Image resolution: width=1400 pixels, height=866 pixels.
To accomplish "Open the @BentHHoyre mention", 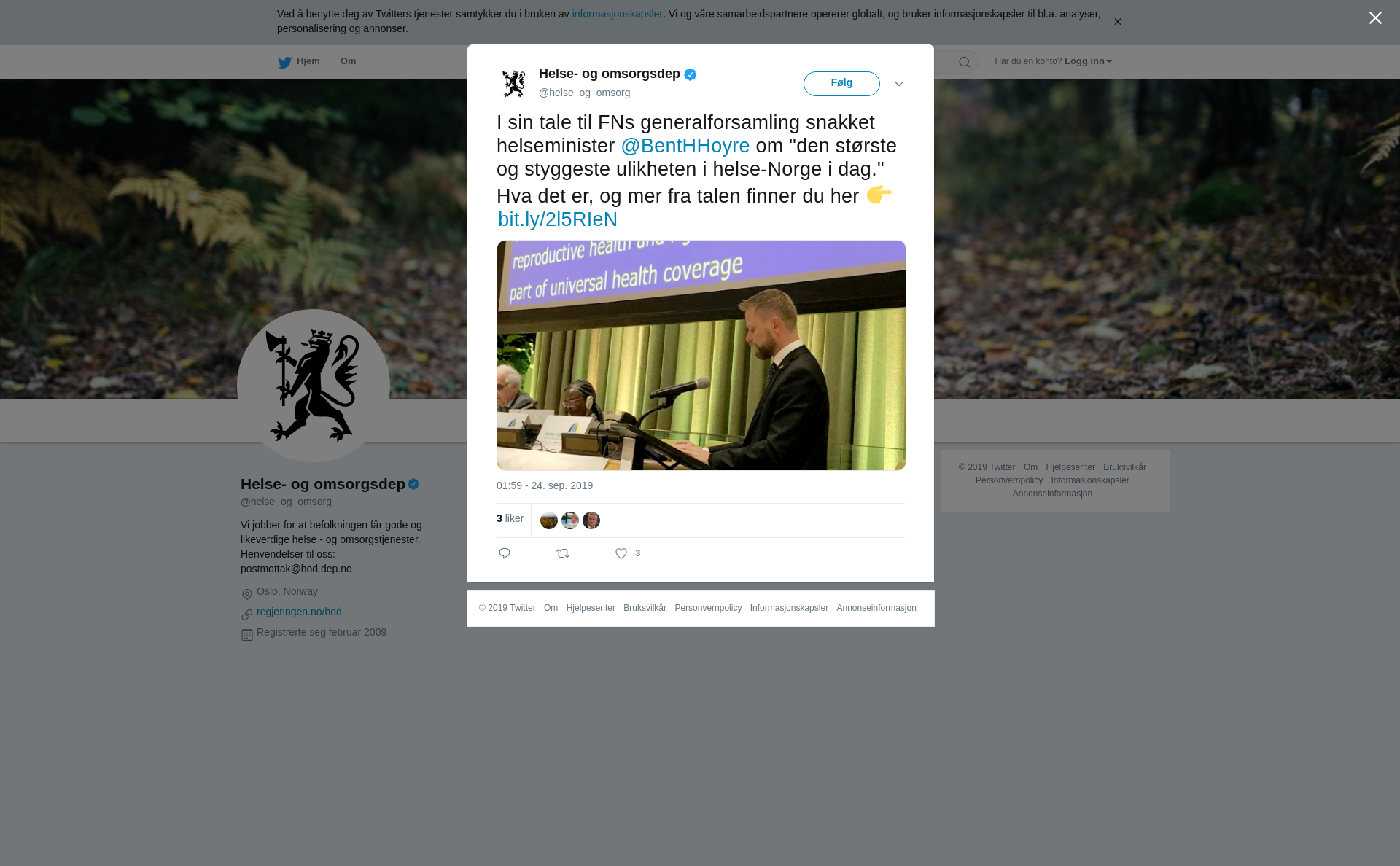I will point(685,146).
